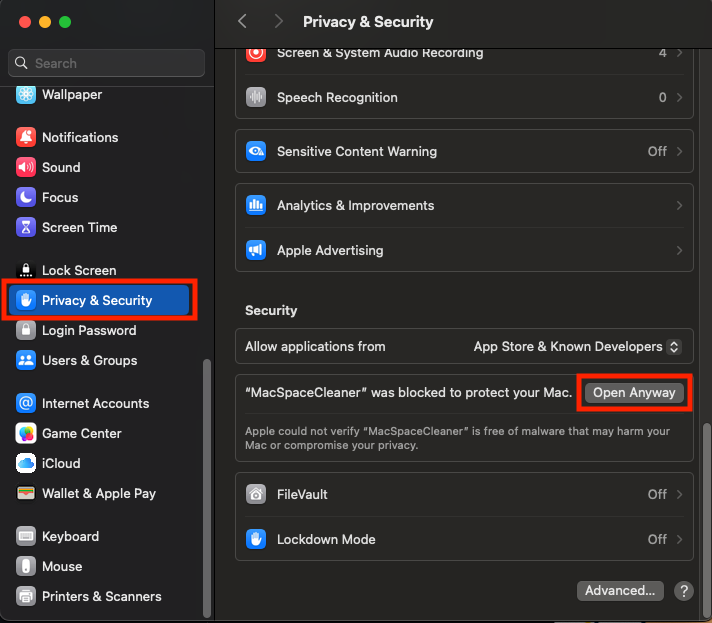Click the Privacy & Security hand icon in sidebar
Image resolution: width=712 pixels, height=623 pixels.
[26, 300]
